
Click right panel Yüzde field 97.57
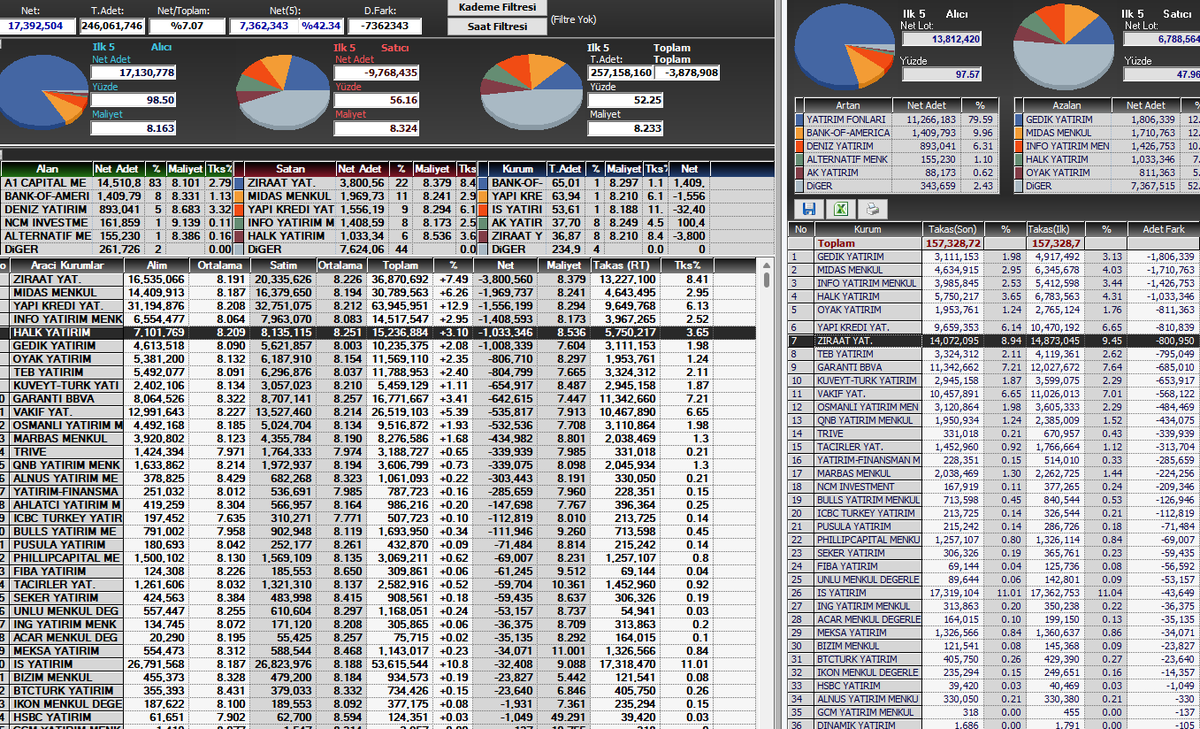[941, 74]
